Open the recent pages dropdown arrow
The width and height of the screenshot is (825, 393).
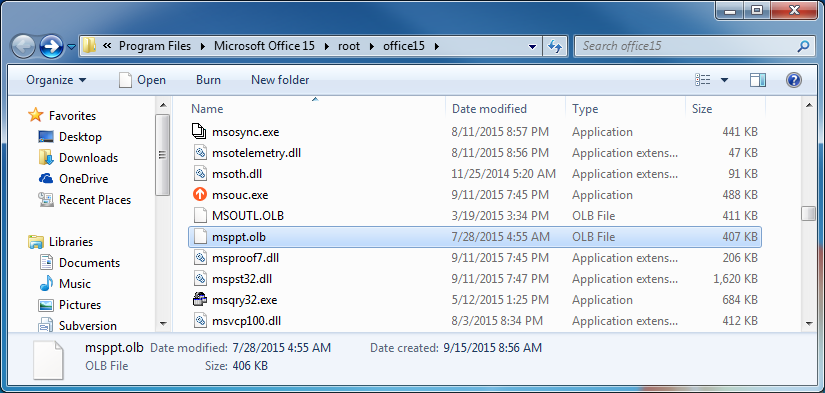(72, 47)
